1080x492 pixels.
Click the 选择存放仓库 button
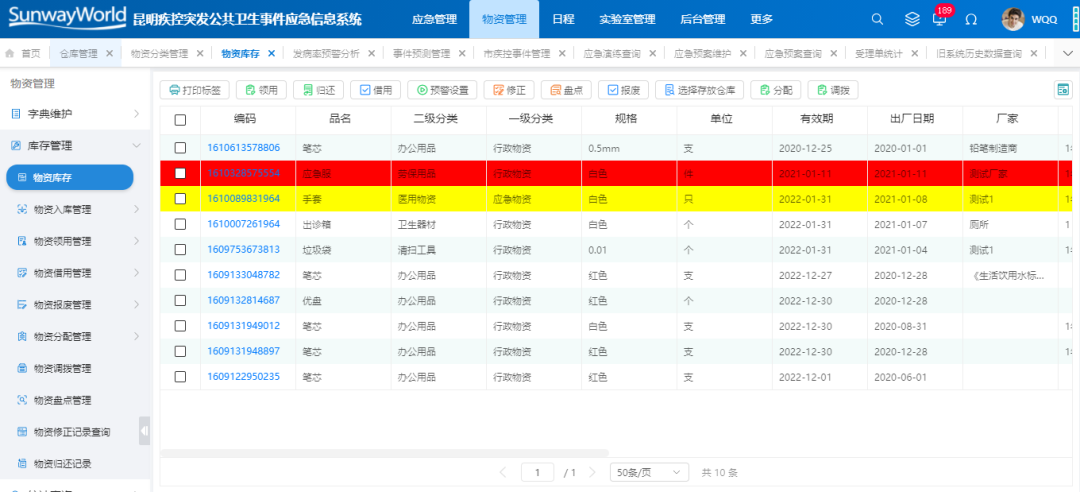[698, 90]
